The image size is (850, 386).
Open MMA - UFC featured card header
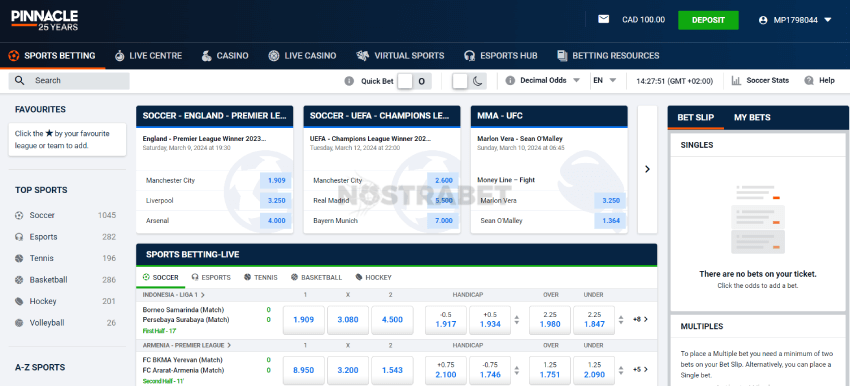pyautogui.click(x=549, y=116)
